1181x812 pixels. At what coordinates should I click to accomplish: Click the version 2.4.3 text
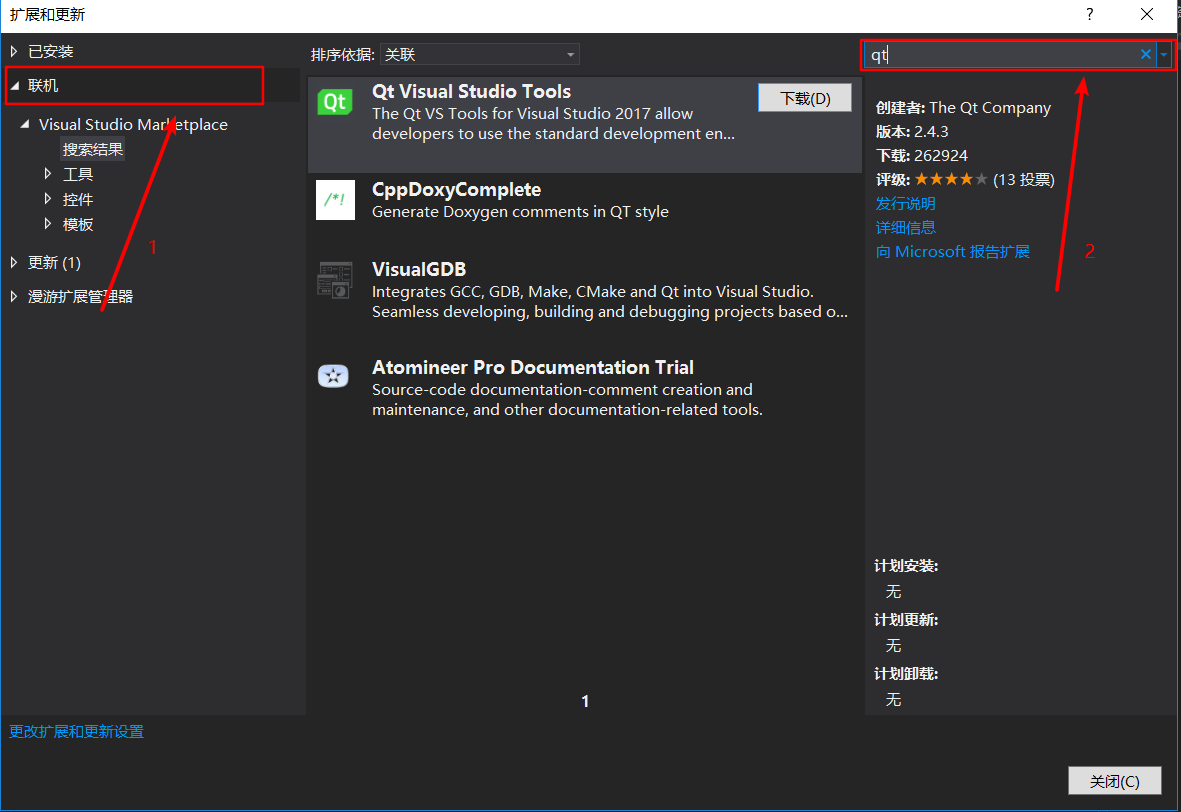pyautogui.click(x=931, y=132)
